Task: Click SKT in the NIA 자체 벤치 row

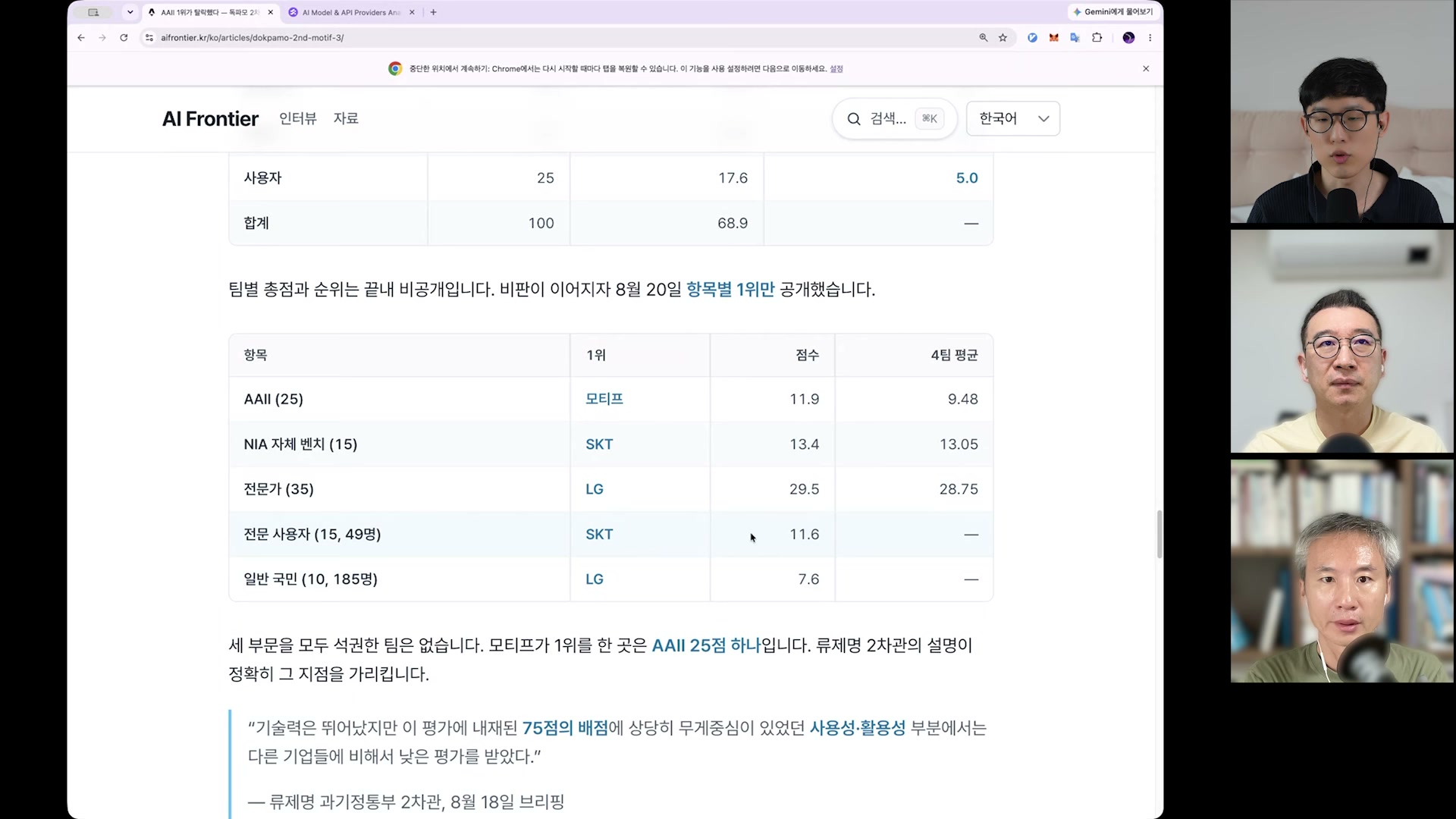Action: click(599, 444)
